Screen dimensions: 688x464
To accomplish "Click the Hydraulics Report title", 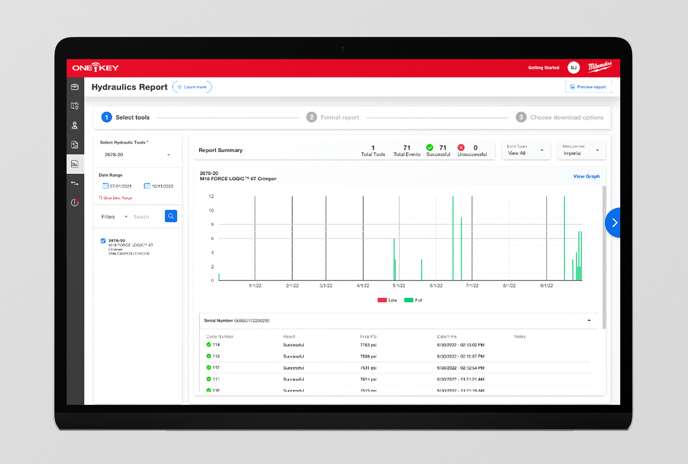I will point(129,87).
